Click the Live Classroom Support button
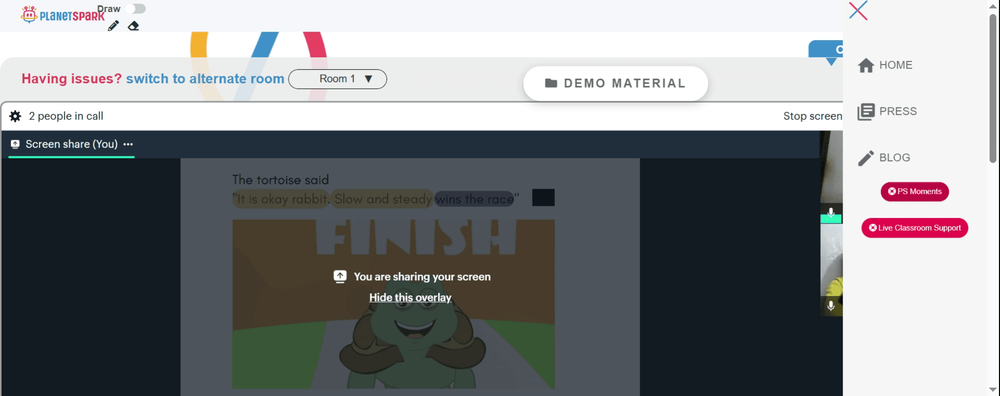This screenshot has height=396, width=1000. click(915, 228)
